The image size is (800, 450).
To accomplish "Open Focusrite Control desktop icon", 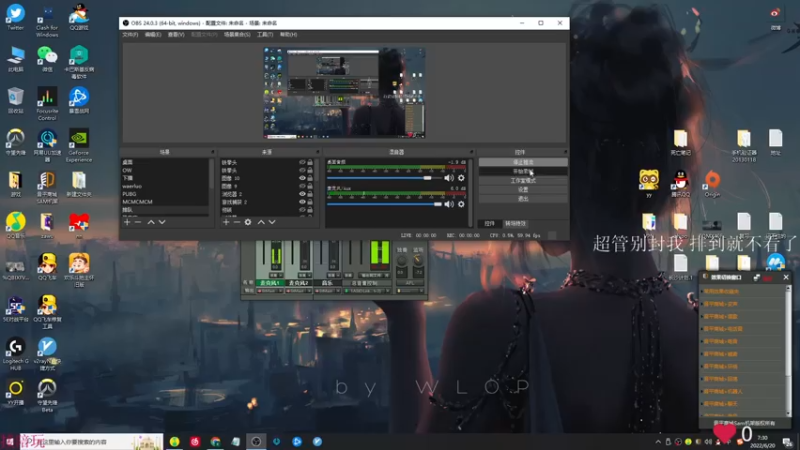I will pyautogui.click(x=47, y=104).
